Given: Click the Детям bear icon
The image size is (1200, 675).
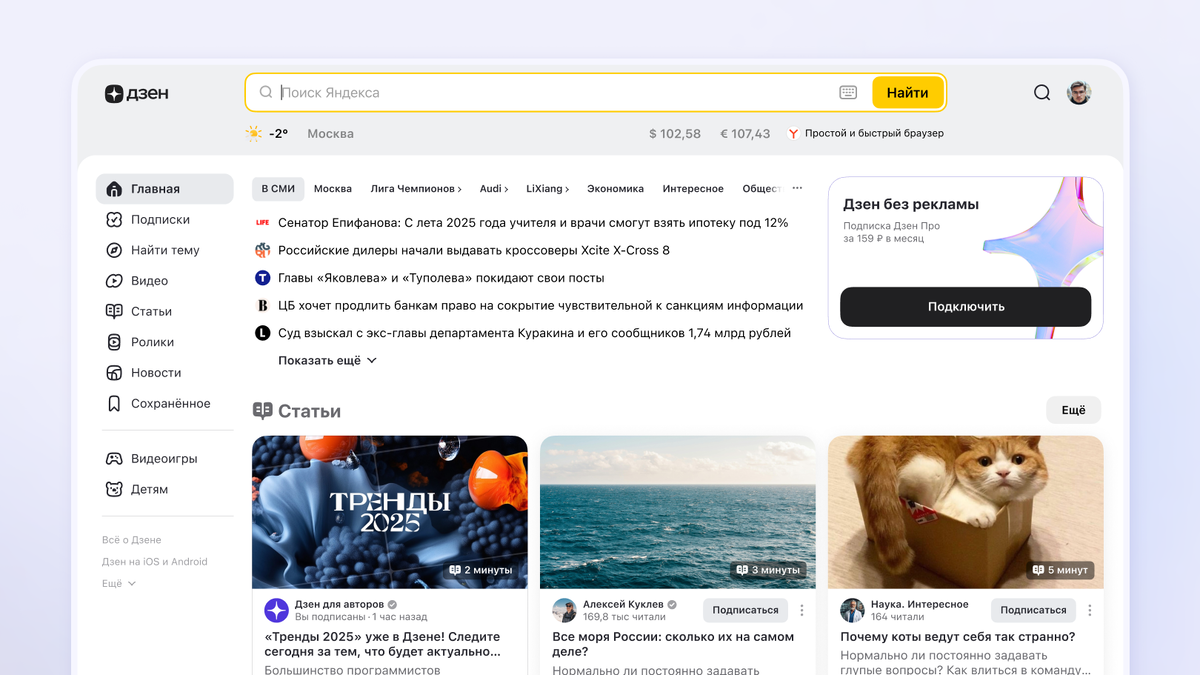Looking at the screenshot, I should [114, 489].
